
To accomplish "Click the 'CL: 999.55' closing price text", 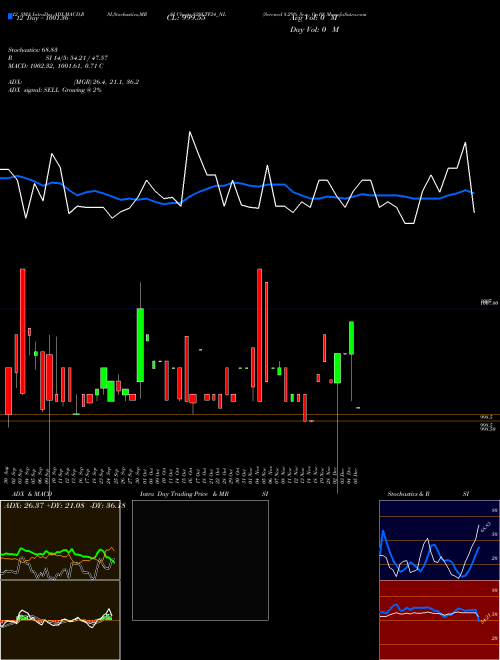I will pyautogui.click(x=186, y=18).
